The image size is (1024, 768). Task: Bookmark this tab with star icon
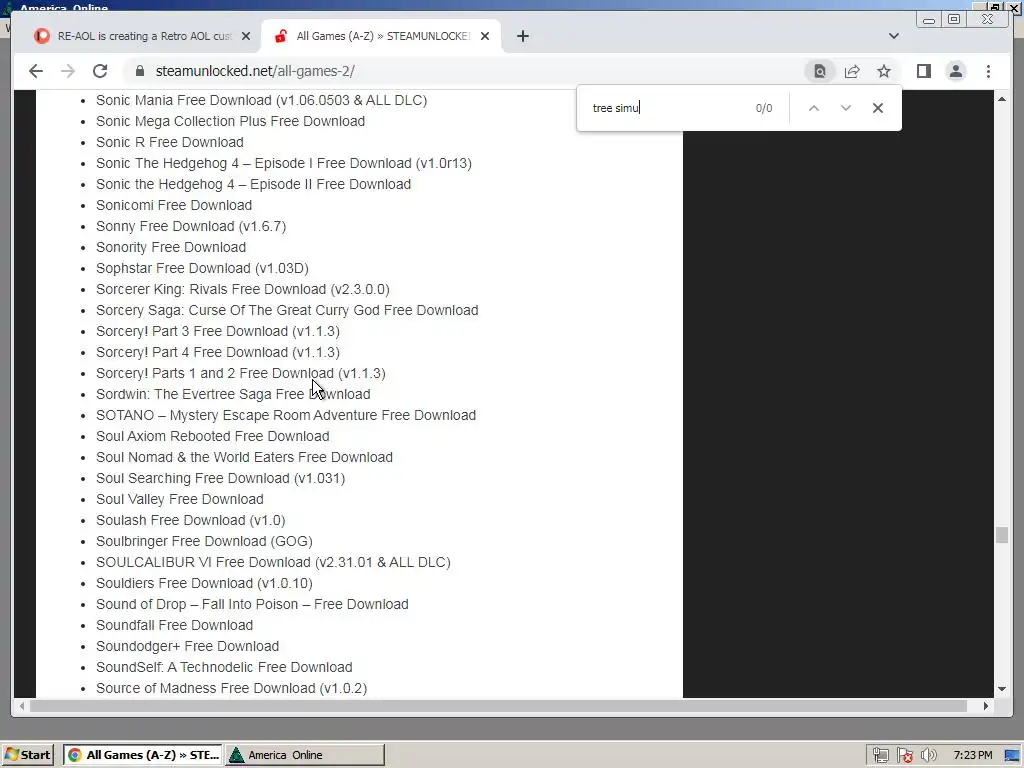[x=884, y=71]
